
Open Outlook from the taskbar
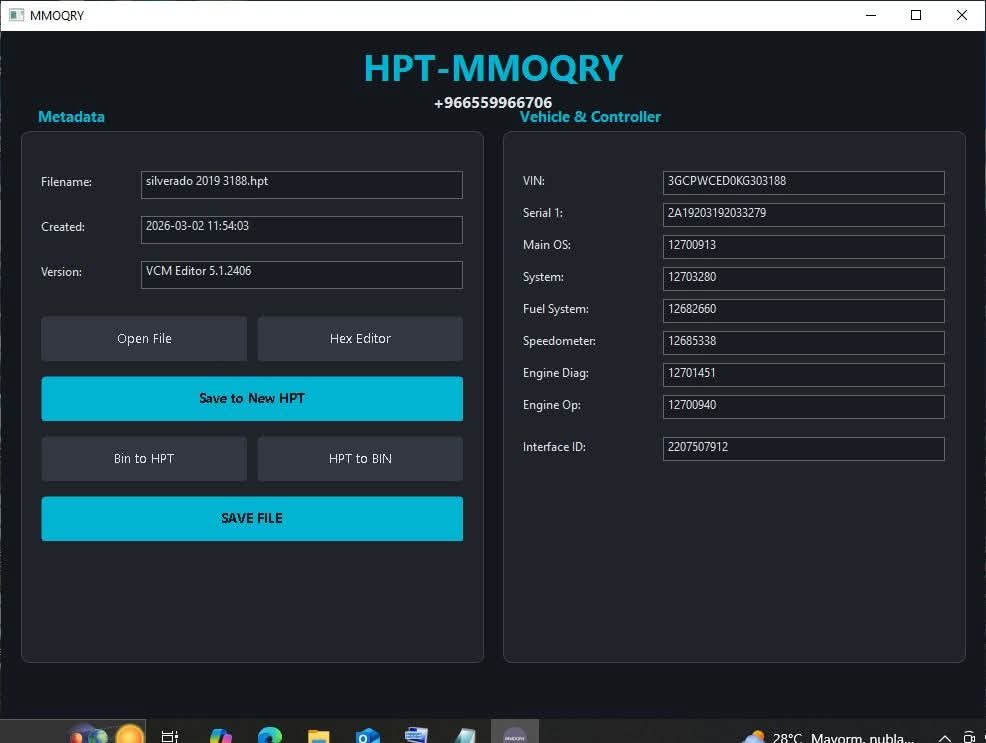click(367, 736)
